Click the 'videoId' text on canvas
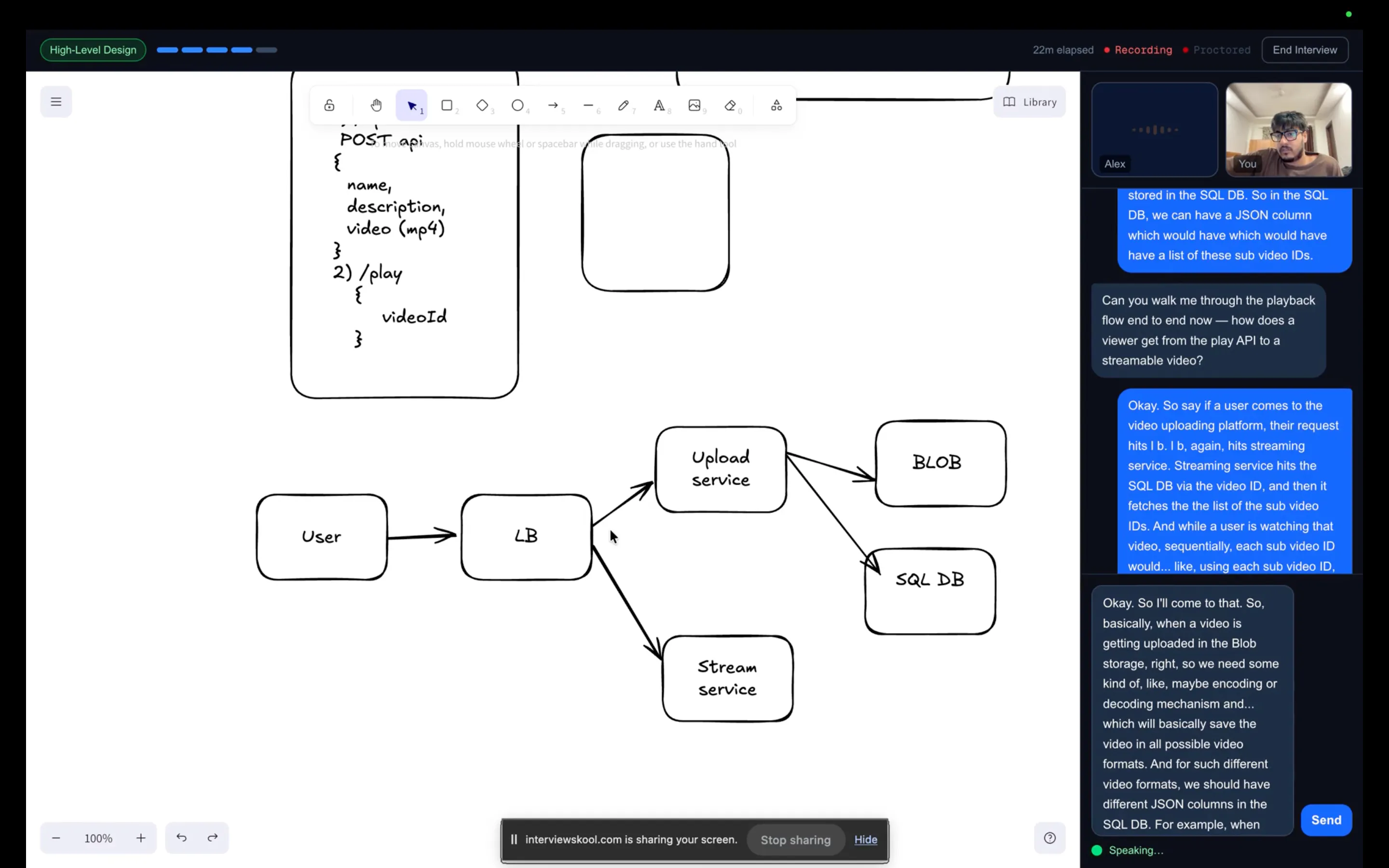 coord(414,316)
